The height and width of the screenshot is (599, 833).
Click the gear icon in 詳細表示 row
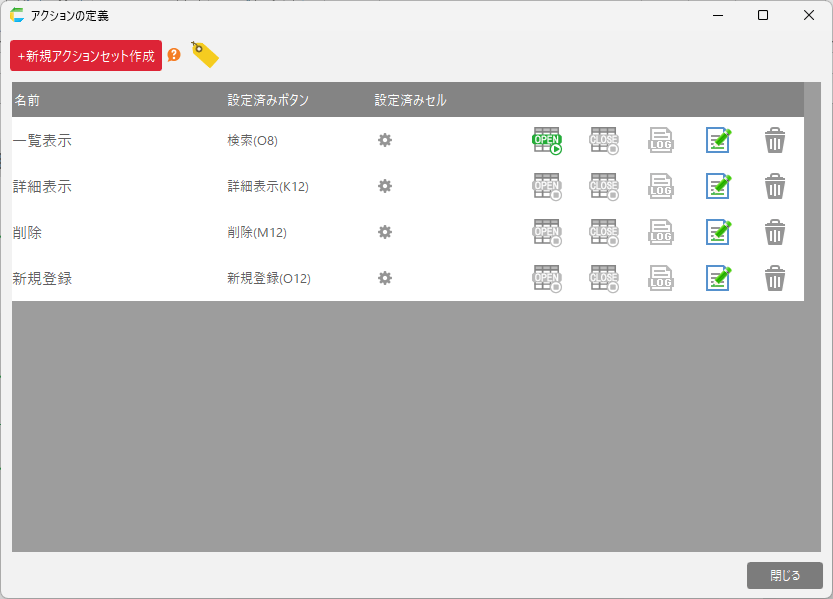click(x=385, y=187)
